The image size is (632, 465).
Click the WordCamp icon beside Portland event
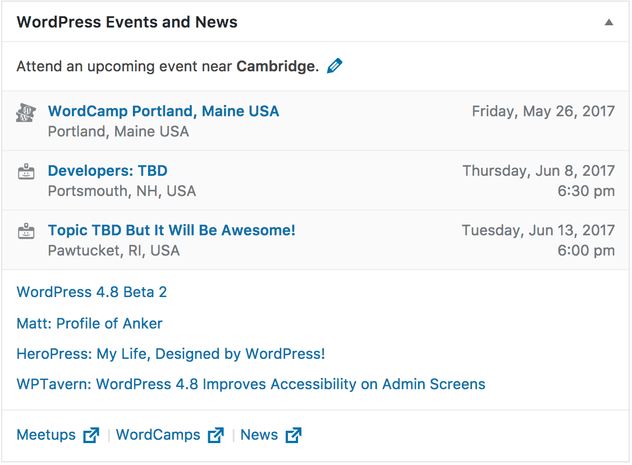click(26, 112)
